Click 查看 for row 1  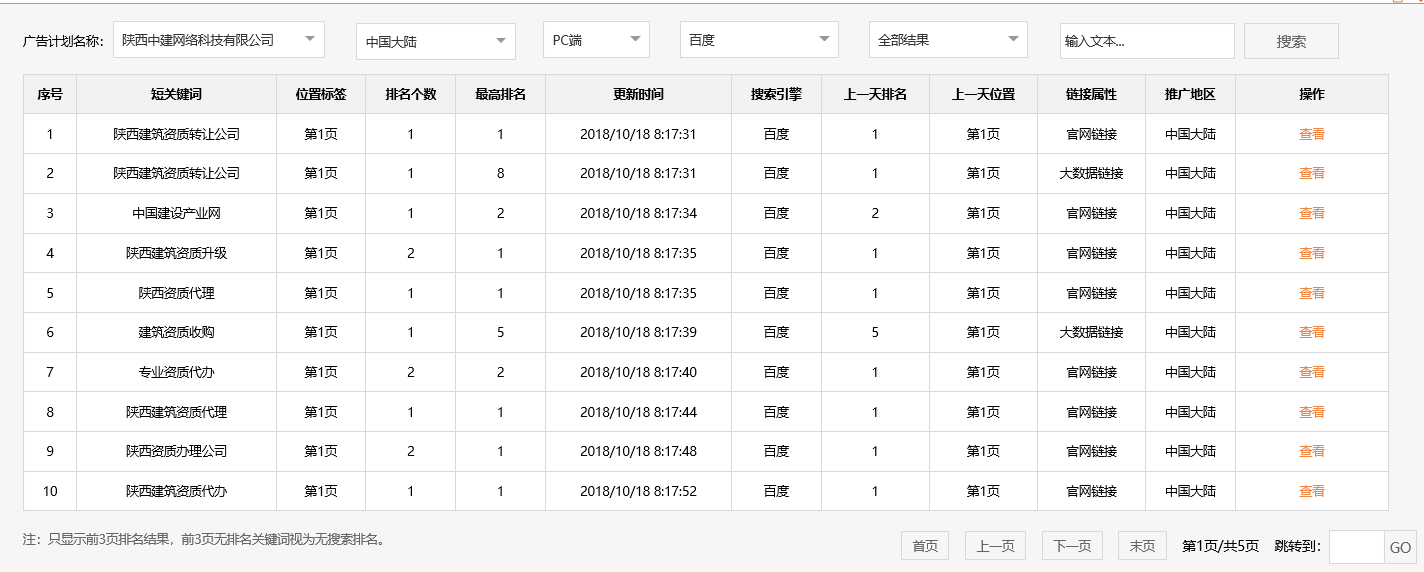click(1311, 134)
